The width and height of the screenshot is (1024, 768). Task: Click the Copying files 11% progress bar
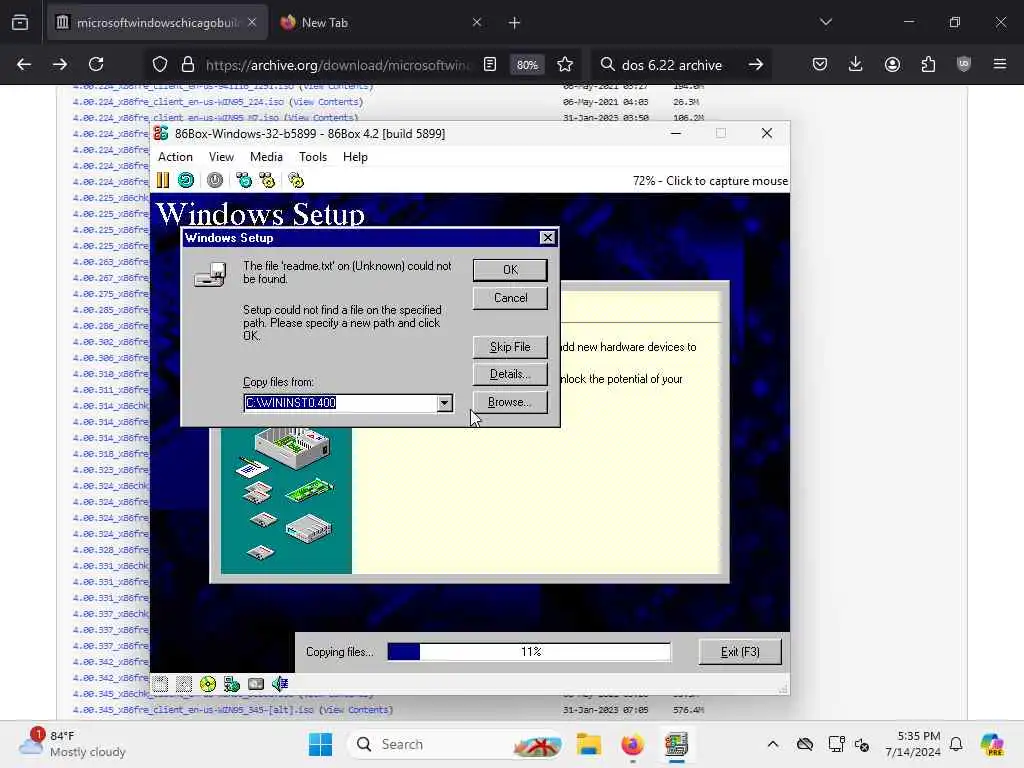point(529,652)
